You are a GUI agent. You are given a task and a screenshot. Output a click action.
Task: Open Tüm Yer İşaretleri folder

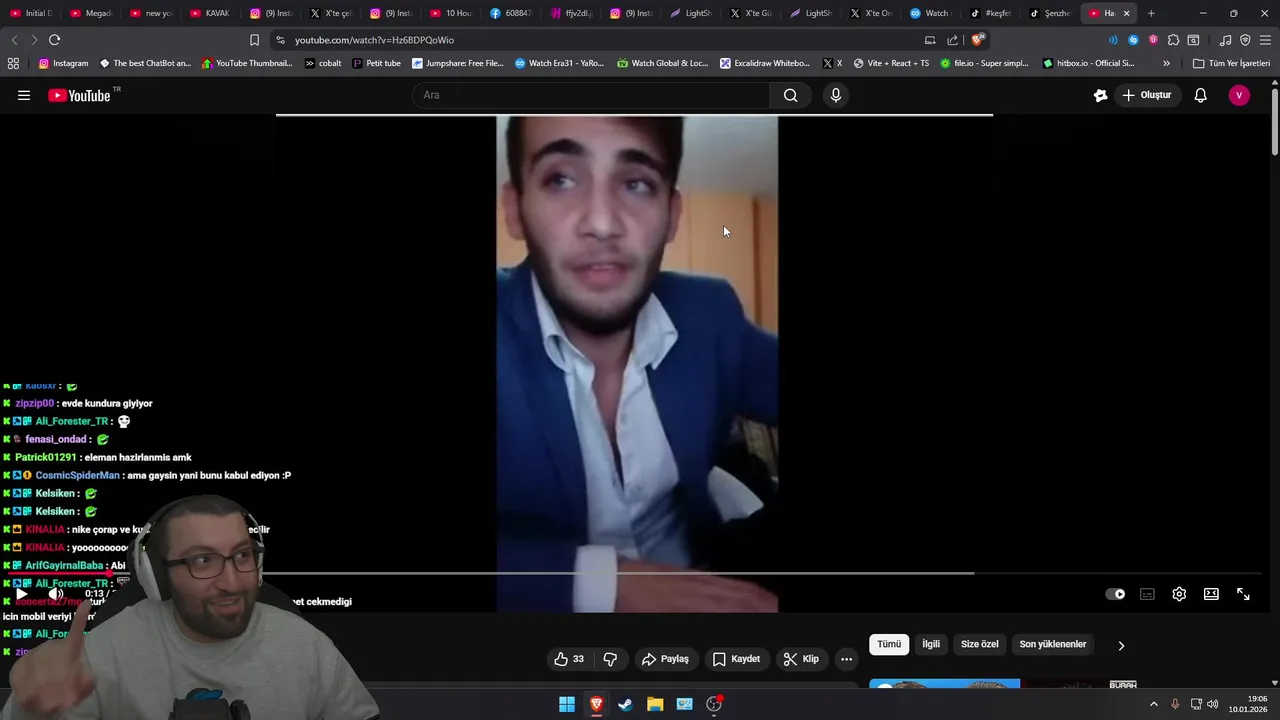[x=1232, y=63]
